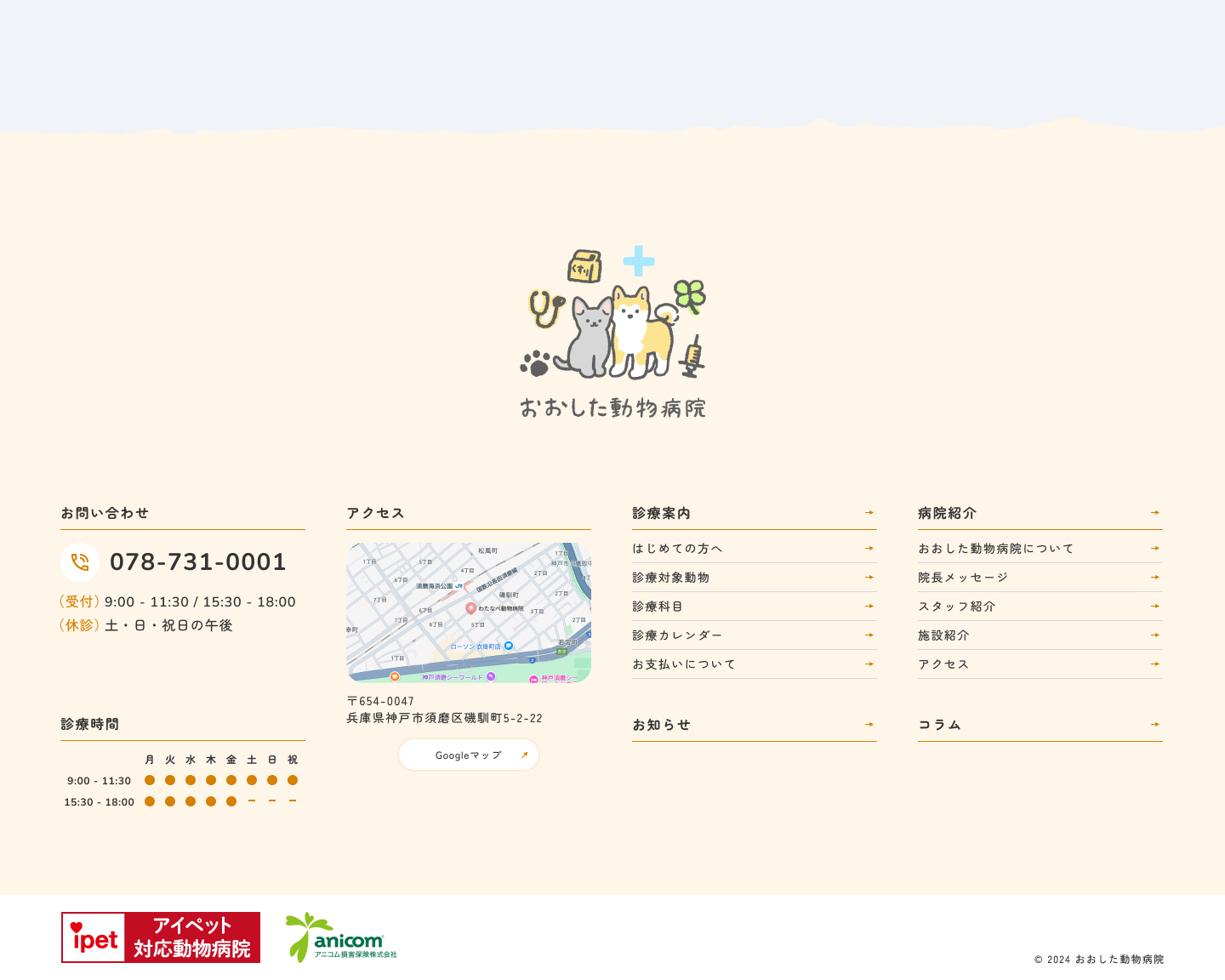Open the Googleマップ button
This screenshot has width=1225, height=980.
469,755
